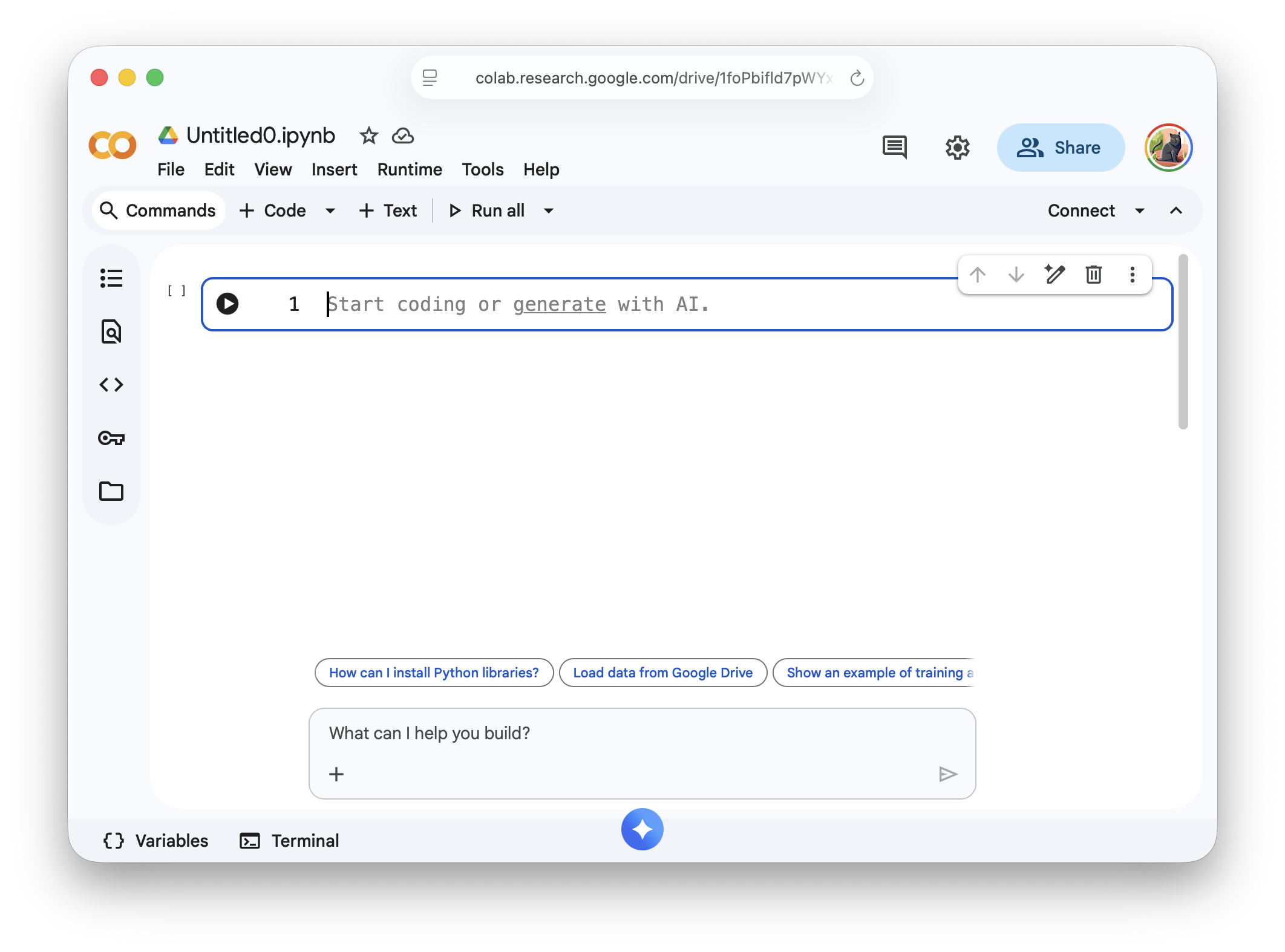Click the send arrow in prompt box
Image resolution: width=1285 pixels, height=952 pixels.
click(x=948, y=774)
